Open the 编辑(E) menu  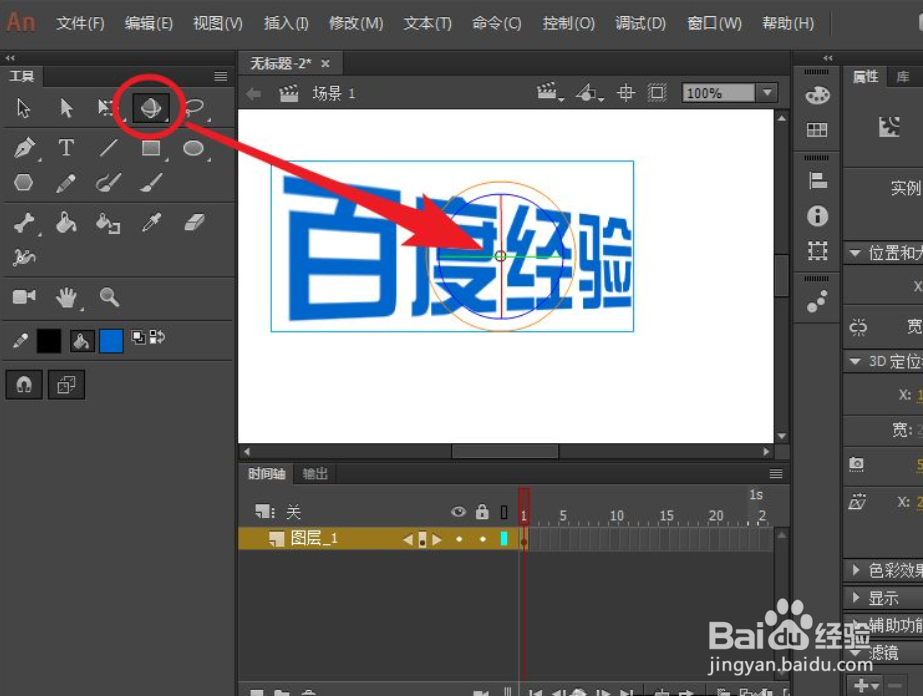click(x=148, y=24)
